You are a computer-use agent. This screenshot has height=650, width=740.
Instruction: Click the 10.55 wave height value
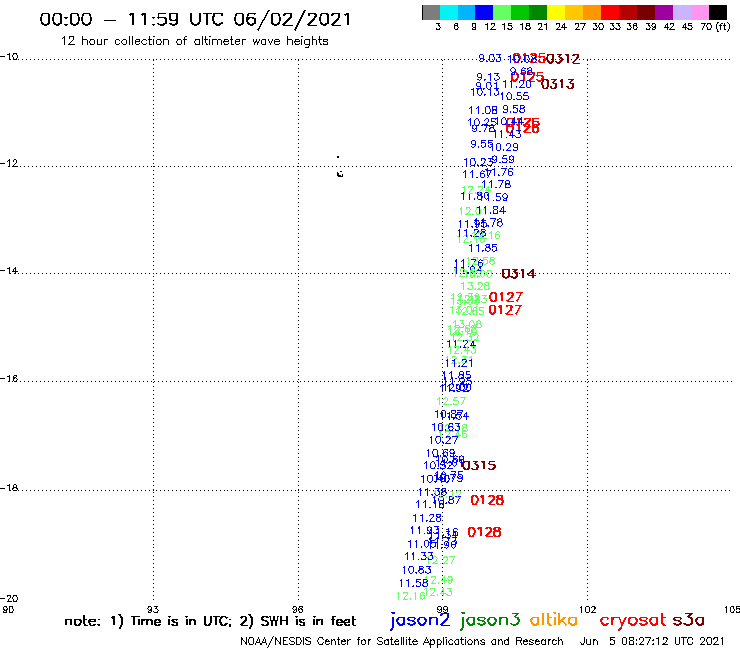click(514, 96)
